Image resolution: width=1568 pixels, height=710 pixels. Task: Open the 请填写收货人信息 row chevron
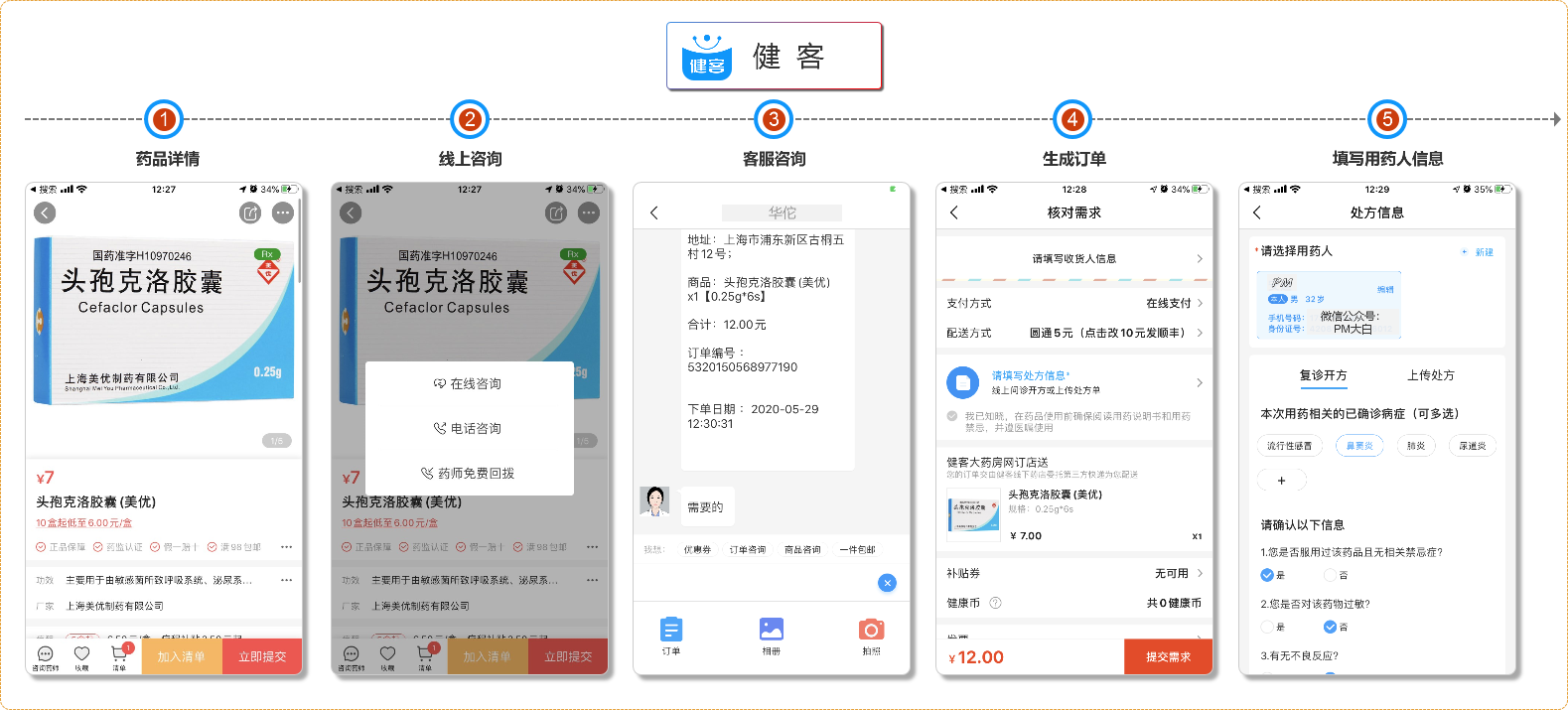tap(1200, 258)
